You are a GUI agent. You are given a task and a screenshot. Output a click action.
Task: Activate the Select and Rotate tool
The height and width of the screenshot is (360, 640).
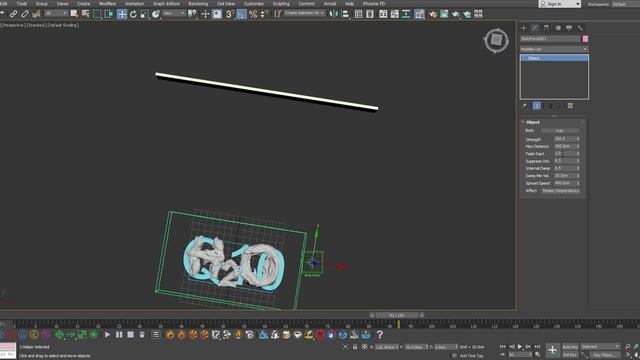click(133, 14)
